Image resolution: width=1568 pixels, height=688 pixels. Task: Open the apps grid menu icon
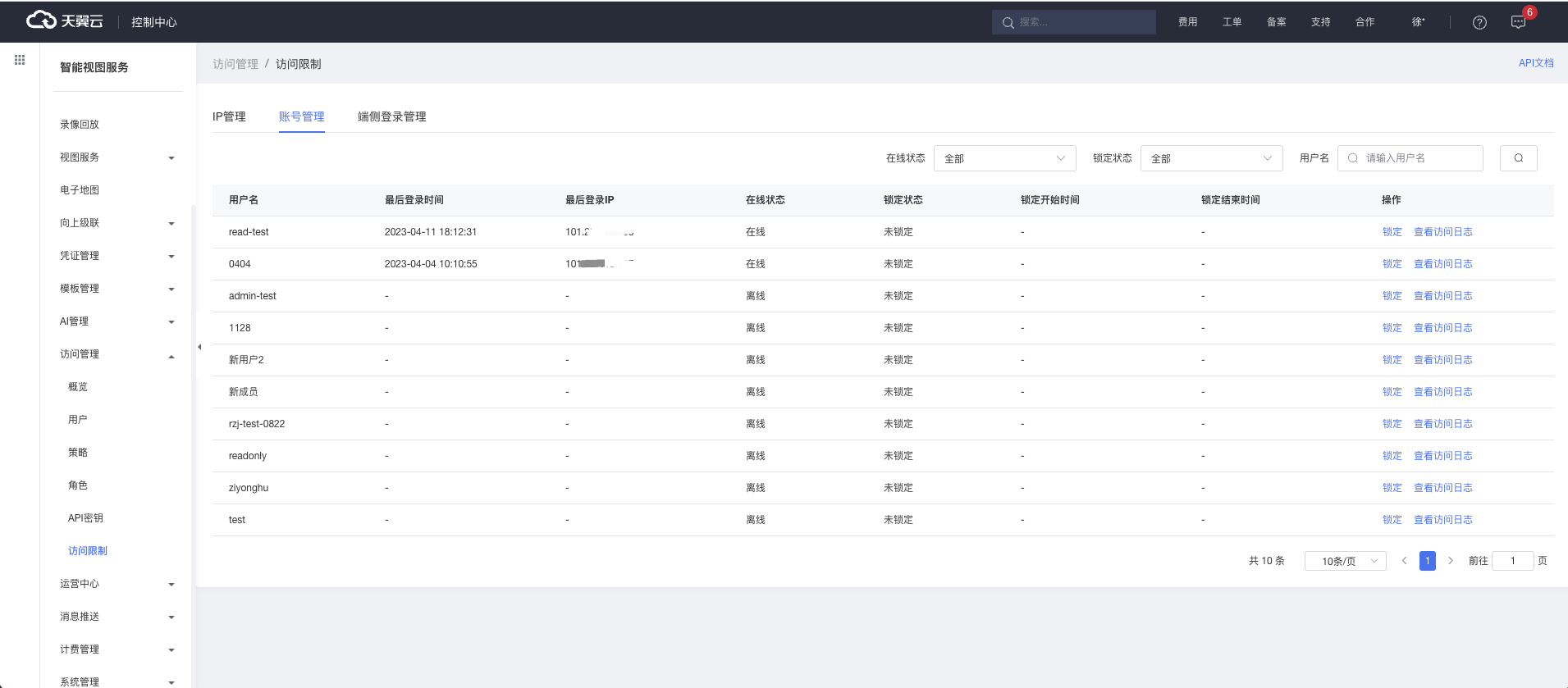pyautogui.click(x=20, y=60)
